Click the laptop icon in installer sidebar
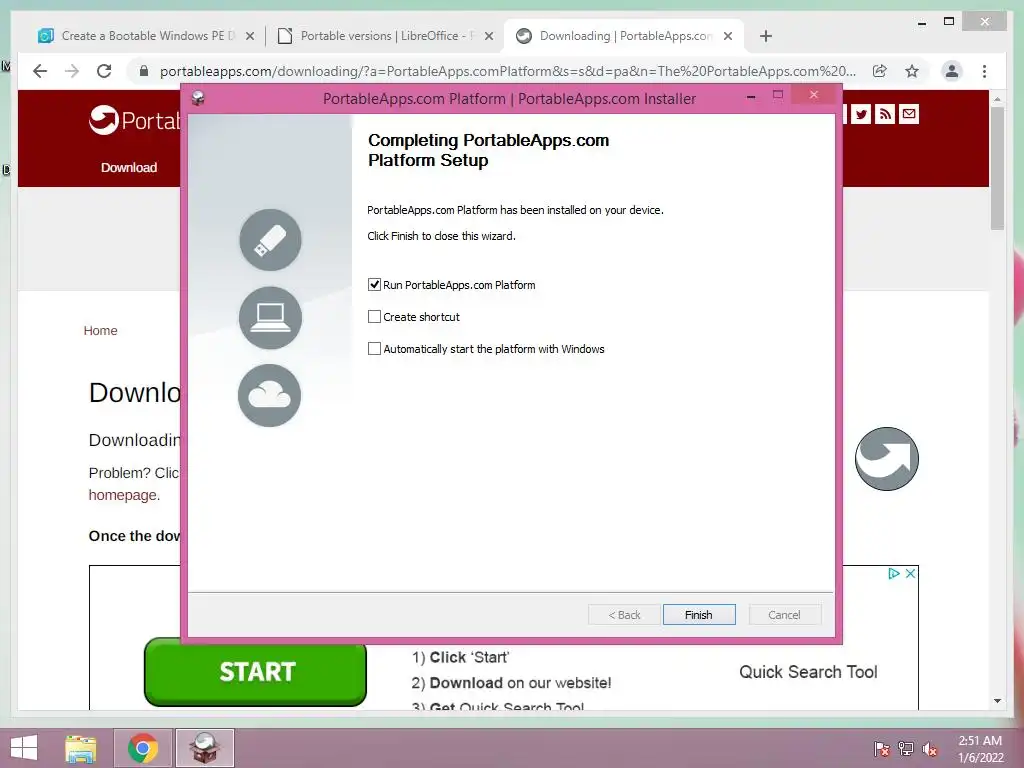The width and height of the screenshot is (1024, 768). click(270, 317)
